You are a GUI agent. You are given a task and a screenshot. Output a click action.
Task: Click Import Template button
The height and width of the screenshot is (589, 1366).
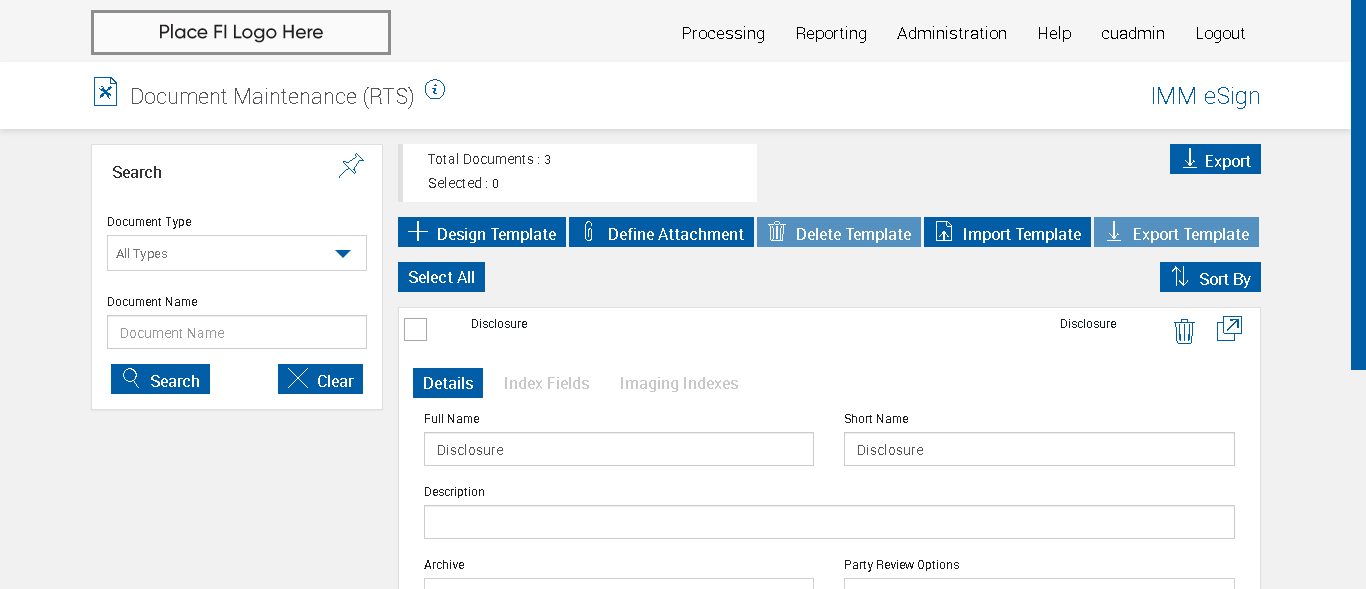point(1007,233)
